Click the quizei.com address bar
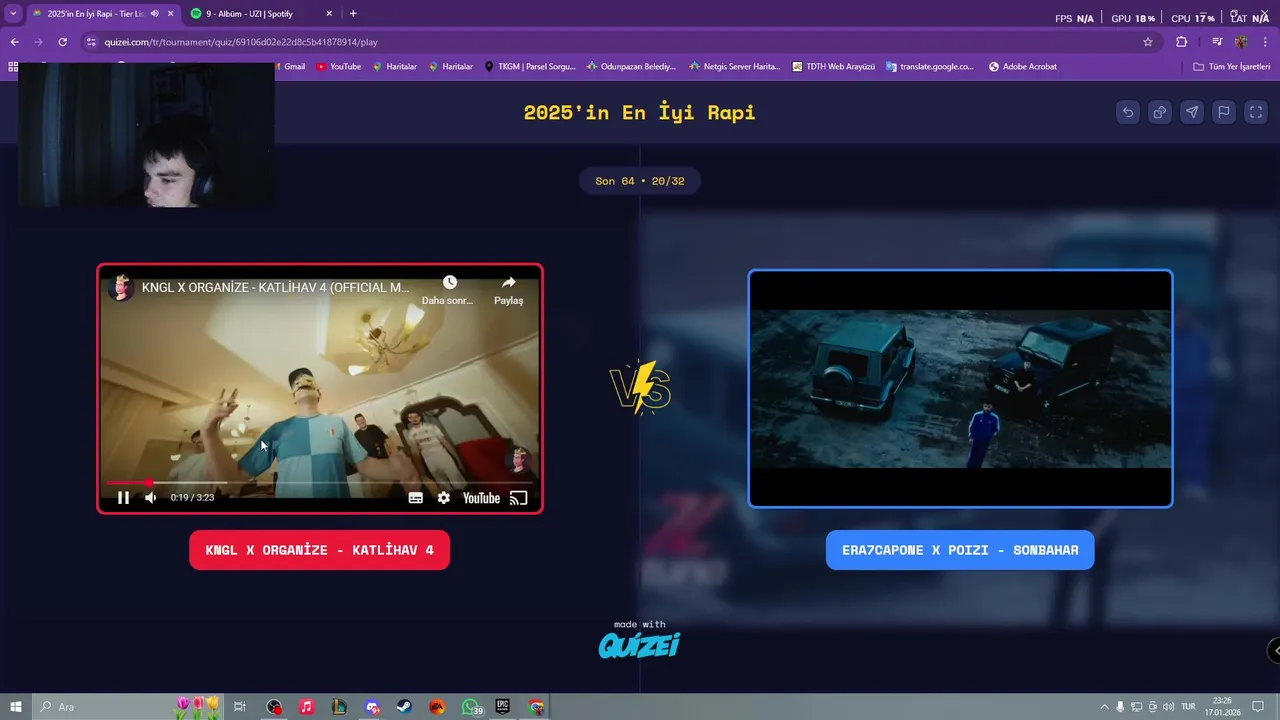This screenshot has width=1280, height=720. [x=620, y=42]
